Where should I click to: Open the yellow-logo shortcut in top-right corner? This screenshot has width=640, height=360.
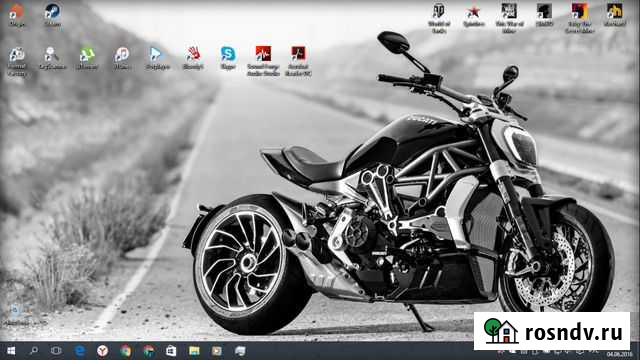pos(614,16)
